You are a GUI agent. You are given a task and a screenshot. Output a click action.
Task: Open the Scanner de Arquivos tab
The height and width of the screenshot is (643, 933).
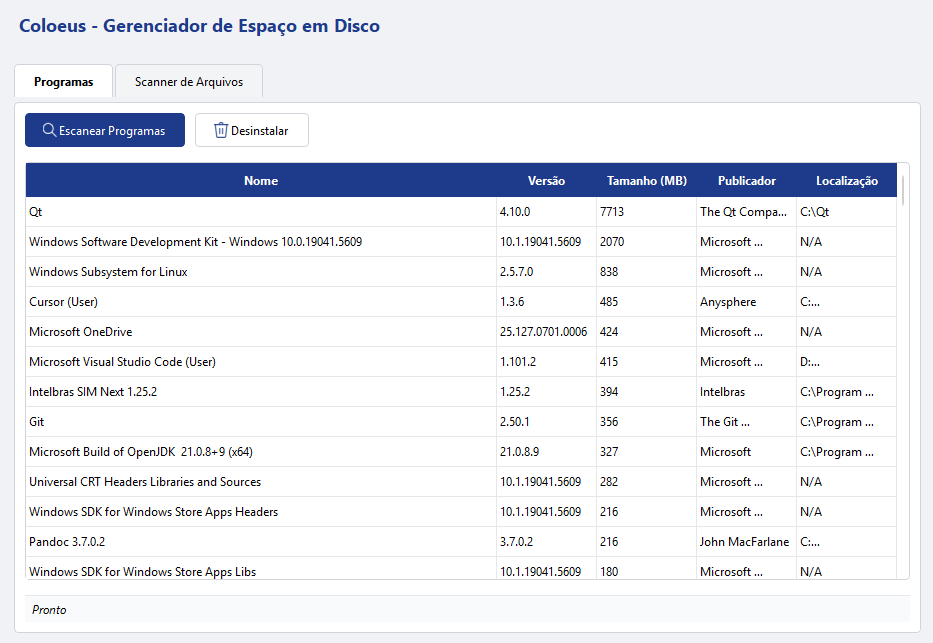tap(189, 81)
